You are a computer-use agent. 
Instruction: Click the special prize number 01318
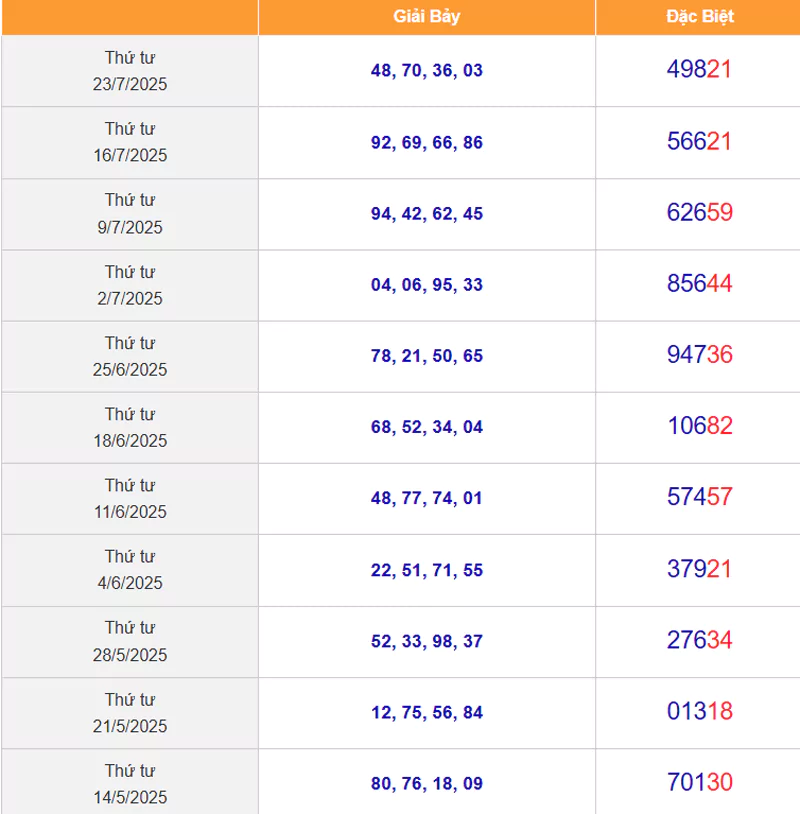tap(699, 711)
